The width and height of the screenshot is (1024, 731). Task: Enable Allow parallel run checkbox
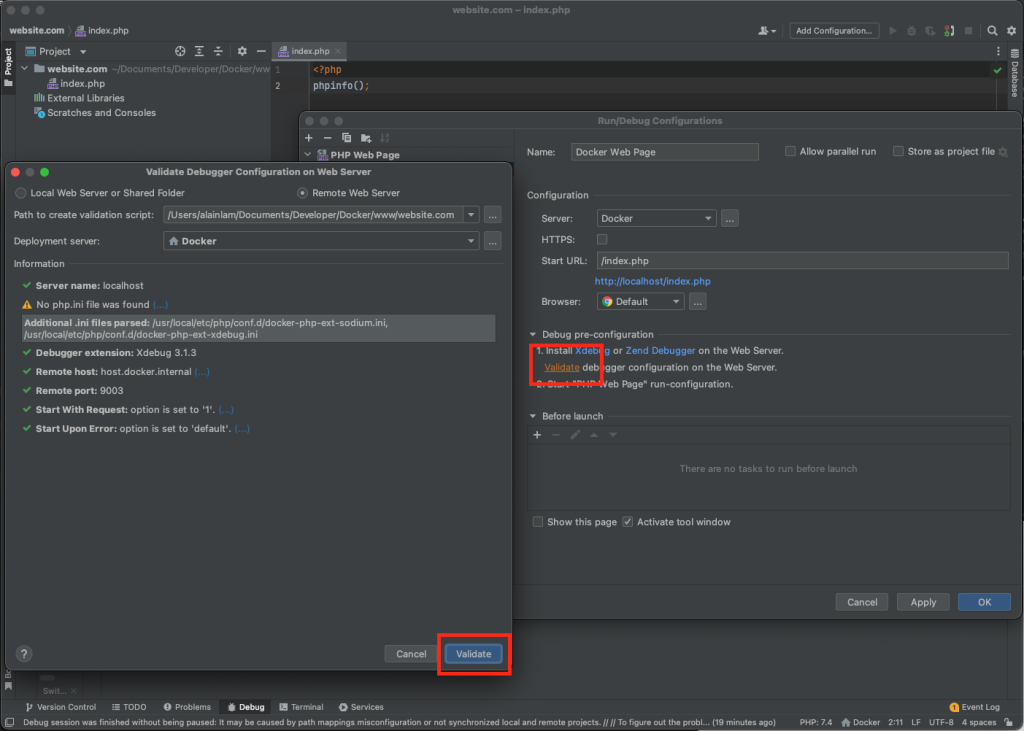790,152
